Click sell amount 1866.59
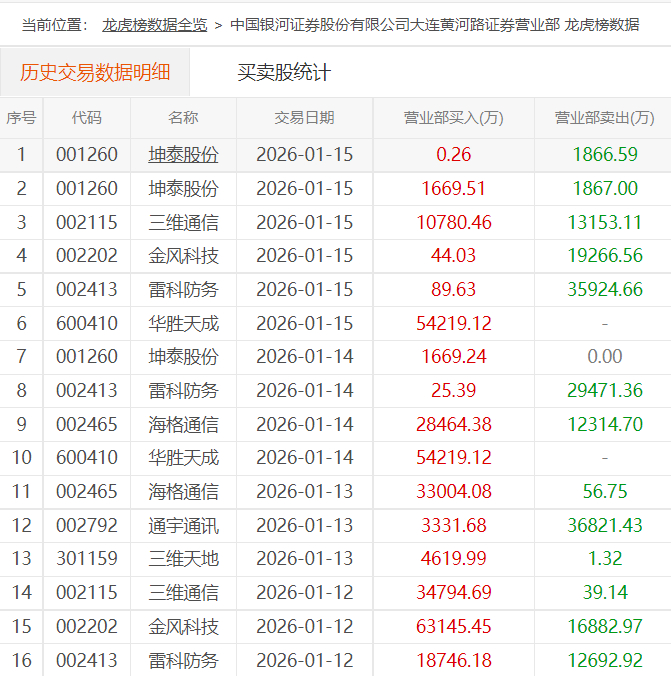Viewport: 671px width, 676px height. pos(605,155)
